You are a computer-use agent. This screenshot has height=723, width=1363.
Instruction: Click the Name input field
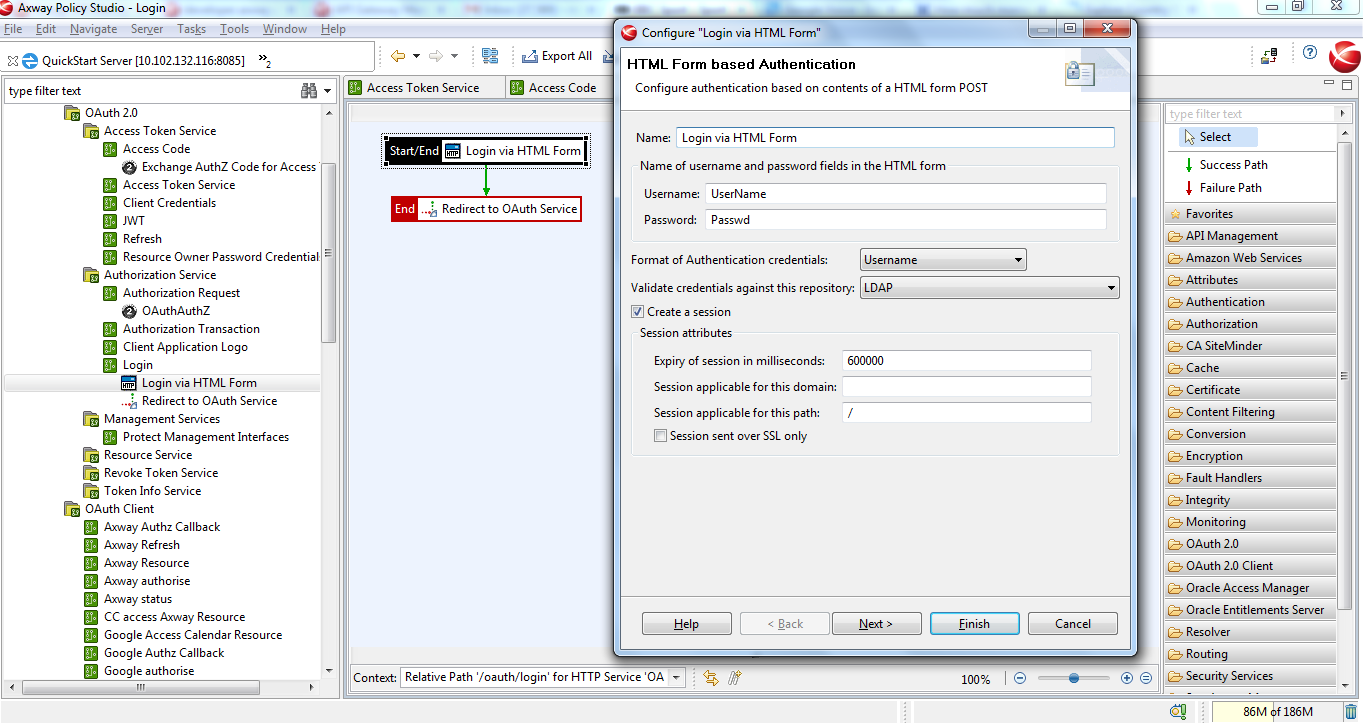click(895, 137)
